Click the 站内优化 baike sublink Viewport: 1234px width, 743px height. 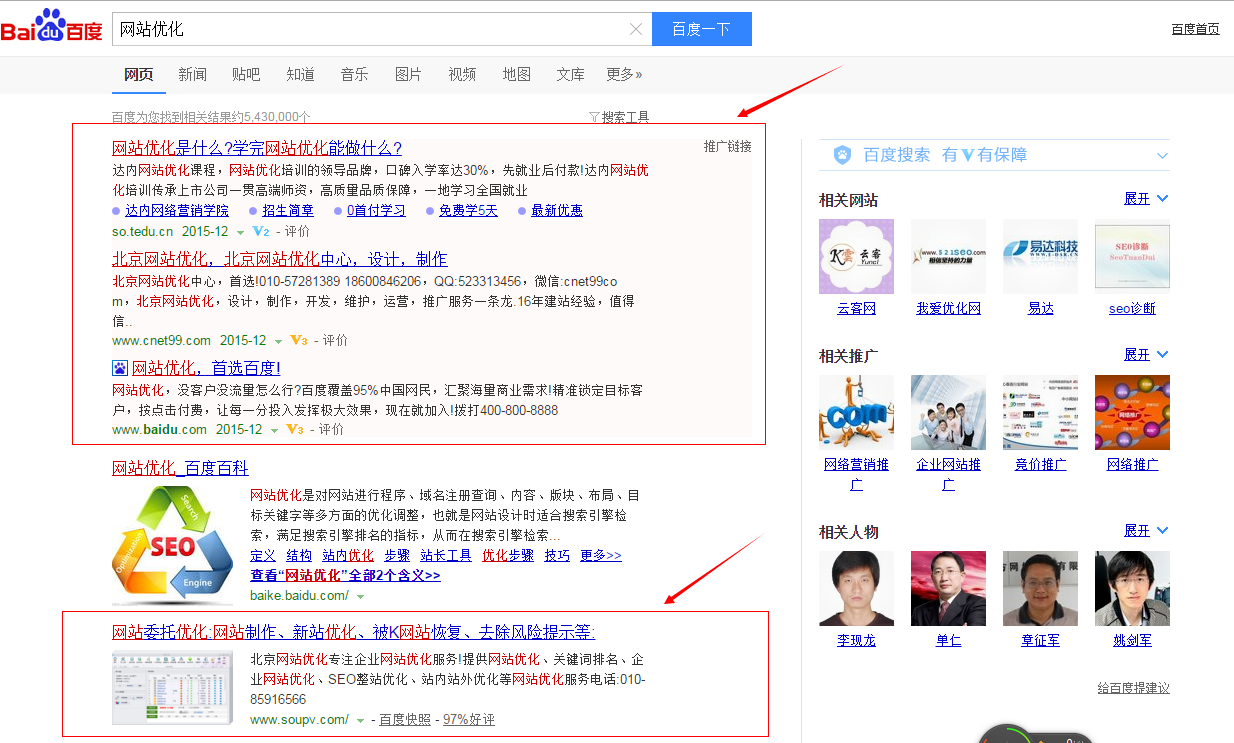click(x=347, y=555)
